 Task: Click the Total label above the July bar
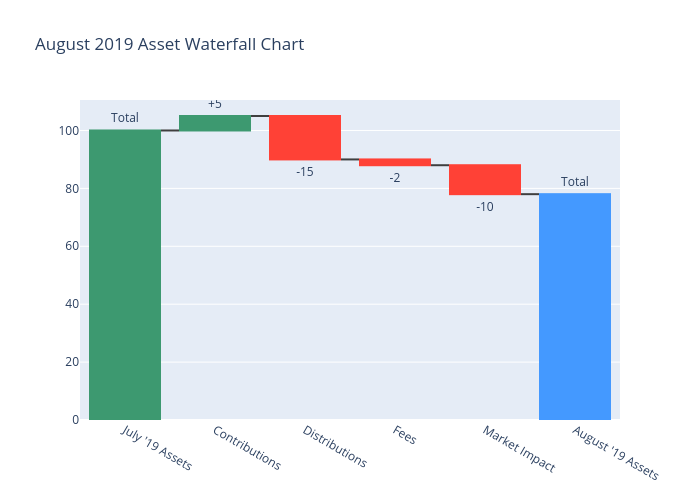point(125,118)
